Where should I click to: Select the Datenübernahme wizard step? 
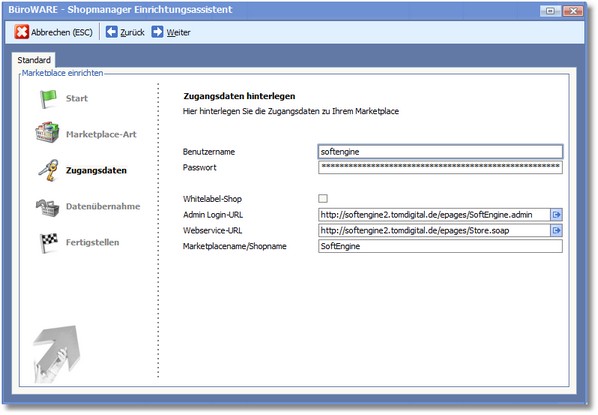(x=103, y=206)
